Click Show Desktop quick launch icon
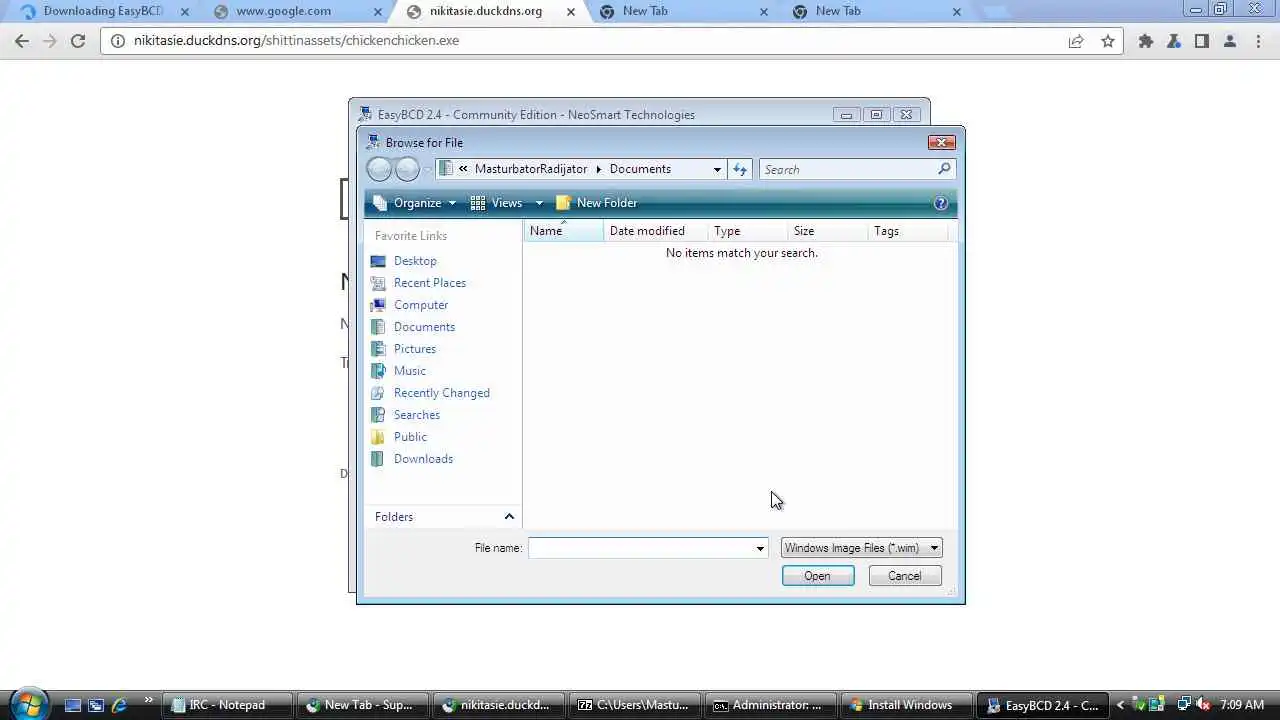This screenshot has height=720, width=1280. pyautogui.click(x=72, y=705)
